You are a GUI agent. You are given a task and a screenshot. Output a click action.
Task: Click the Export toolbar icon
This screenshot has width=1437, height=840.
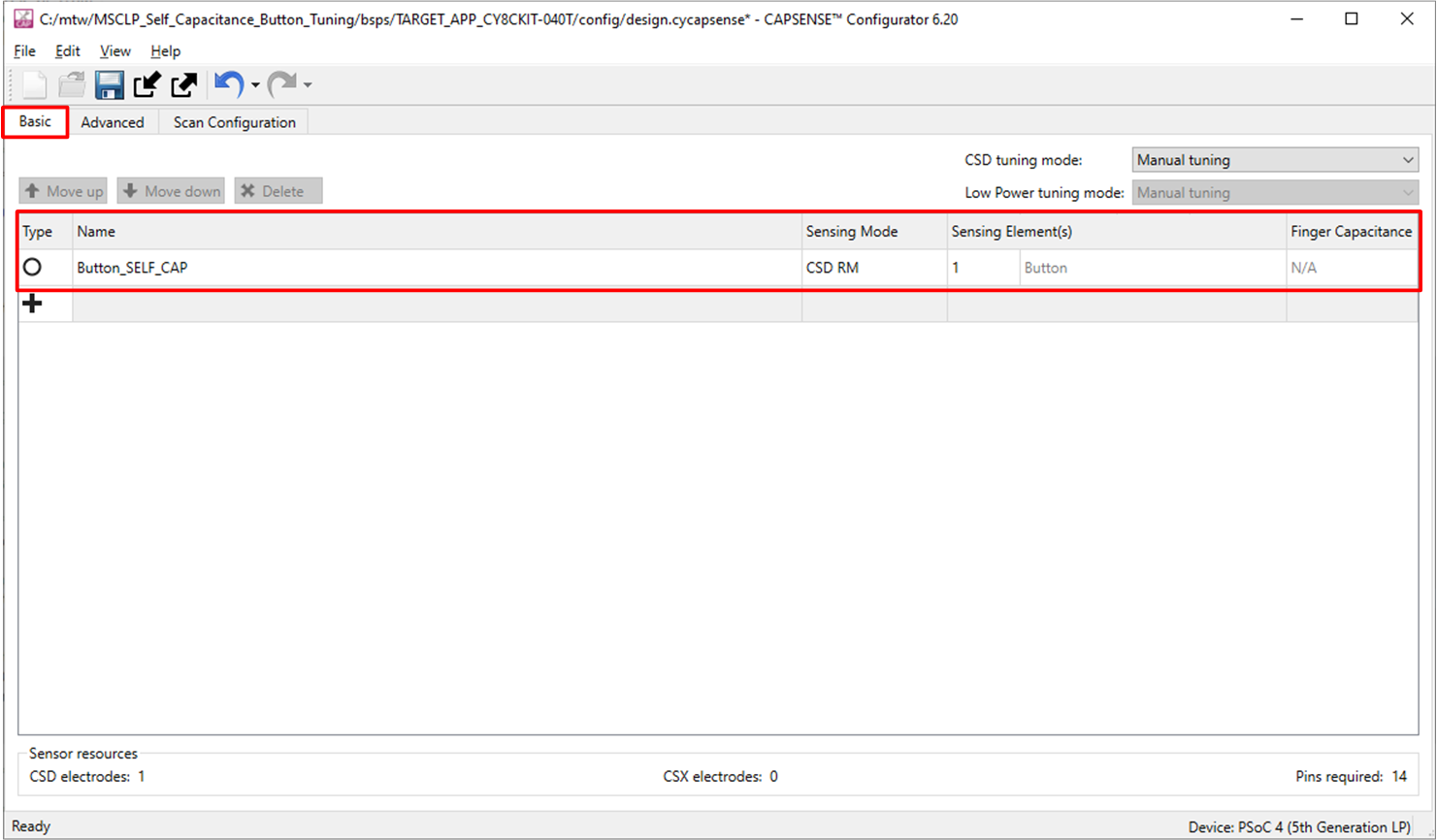183,85
